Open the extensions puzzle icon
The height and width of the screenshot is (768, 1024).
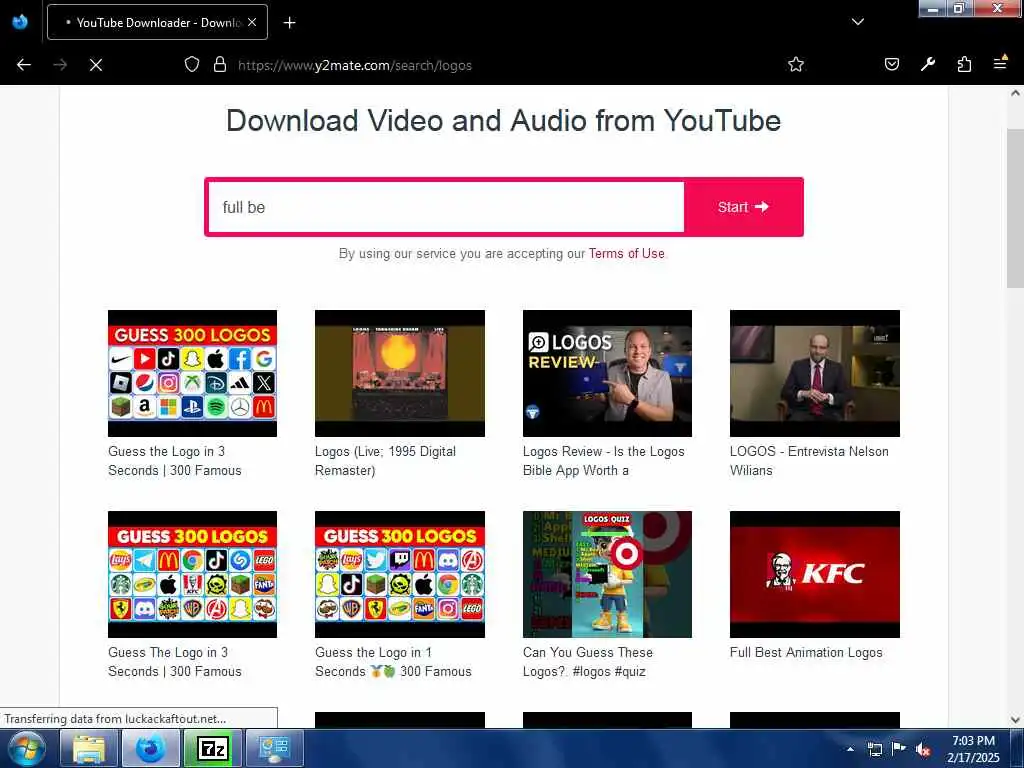point(964,64)
